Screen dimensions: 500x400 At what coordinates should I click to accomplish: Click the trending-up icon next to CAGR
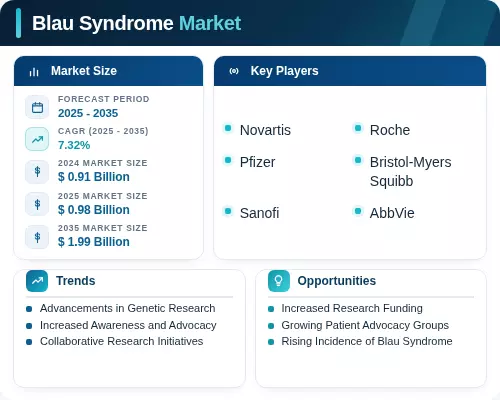[x=37, y=139]
